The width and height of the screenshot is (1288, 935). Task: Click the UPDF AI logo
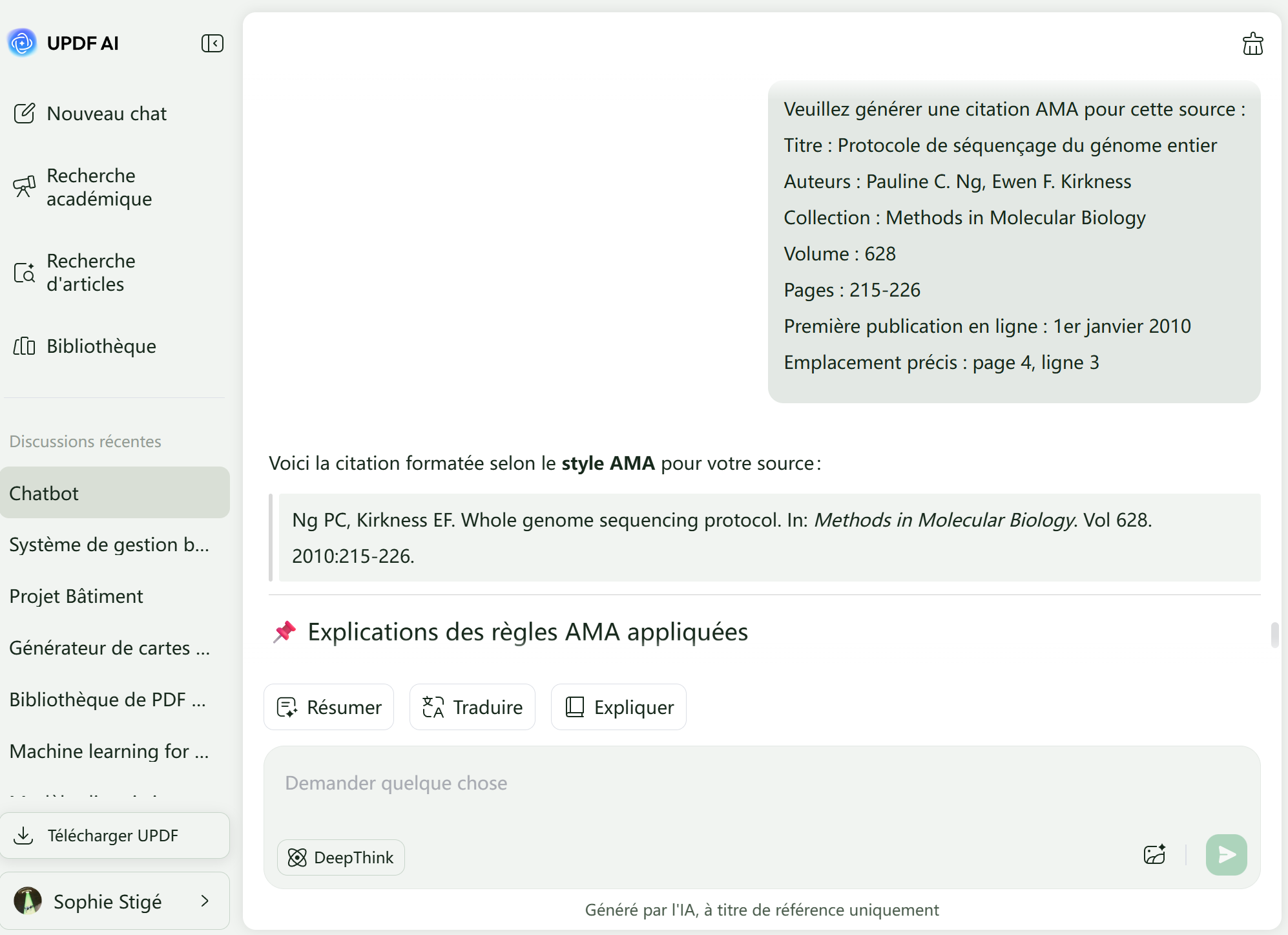[x=23, y=43]
